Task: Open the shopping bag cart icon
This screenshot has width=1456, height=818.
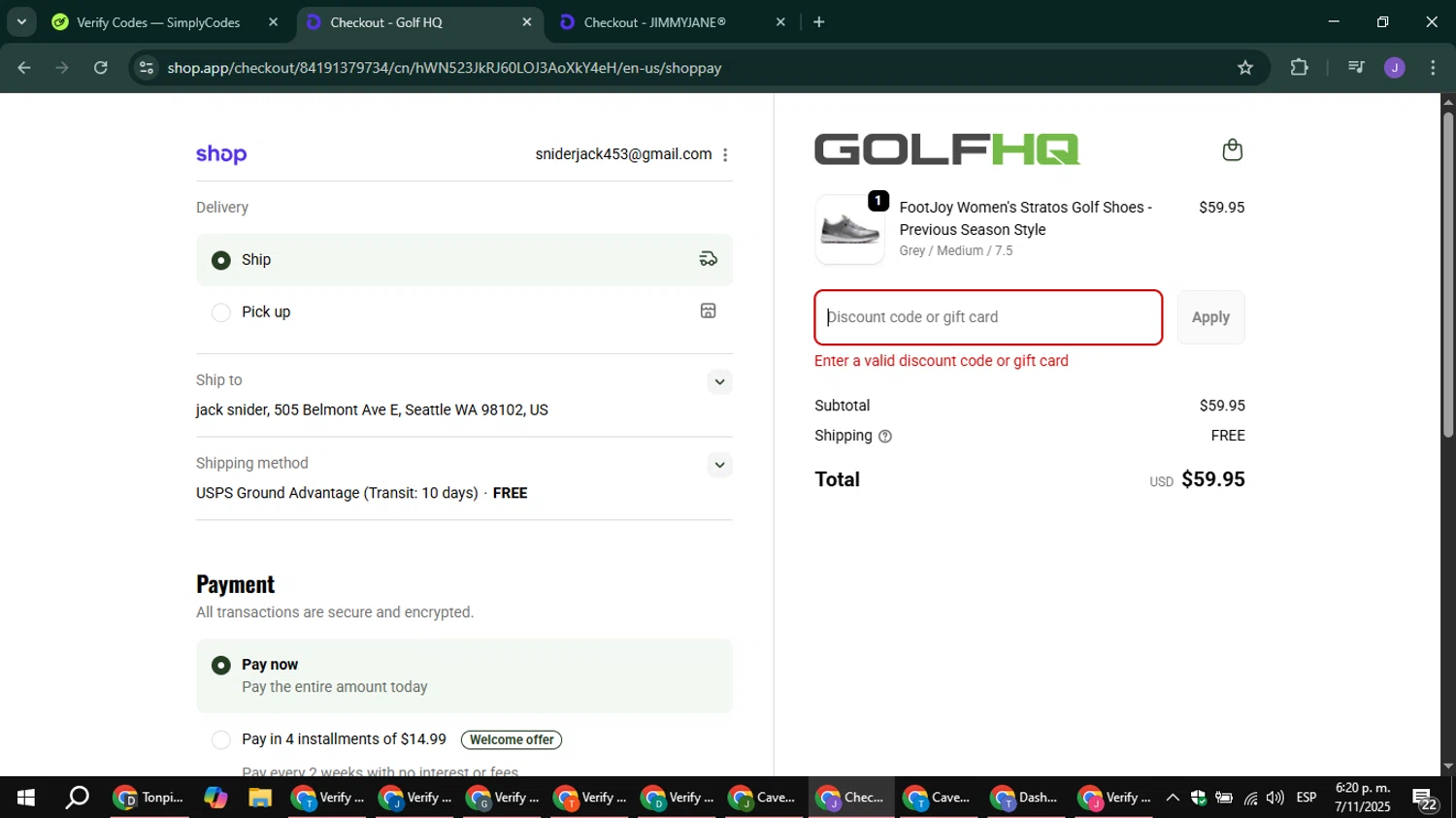Action: click(x=1233, y=149)
